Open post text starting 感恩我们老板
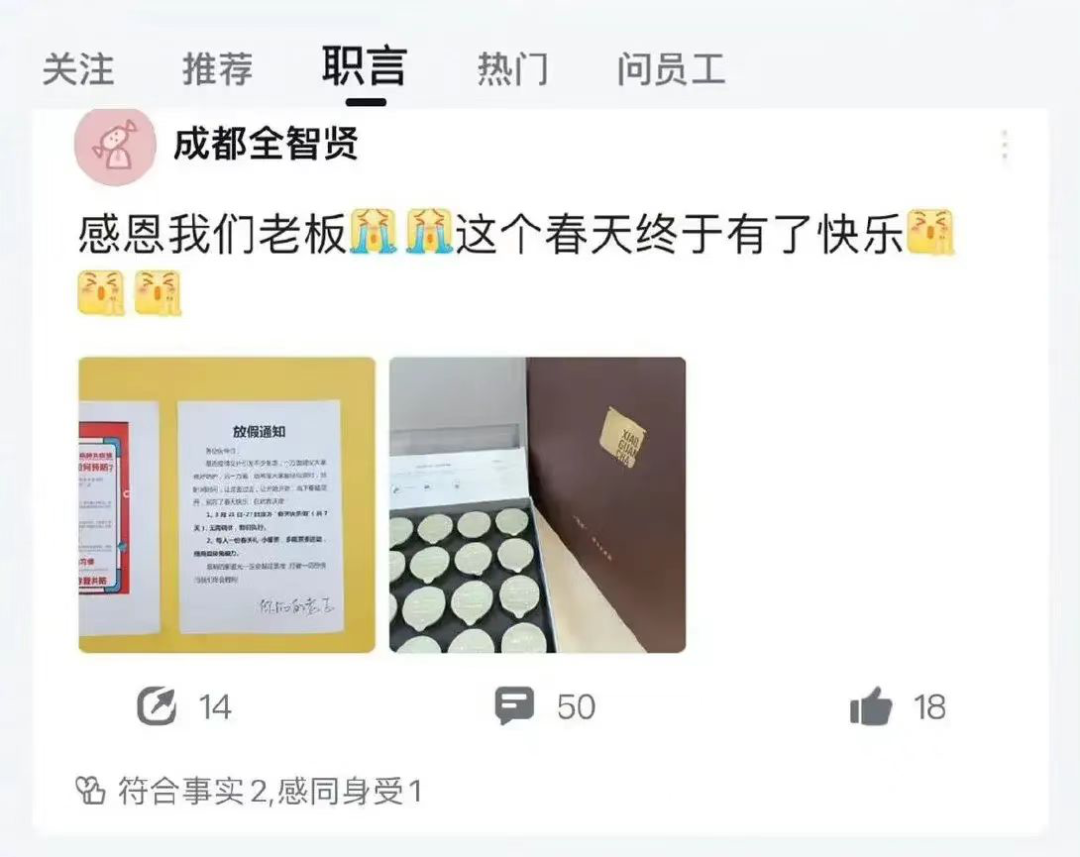 coord(517,262)
